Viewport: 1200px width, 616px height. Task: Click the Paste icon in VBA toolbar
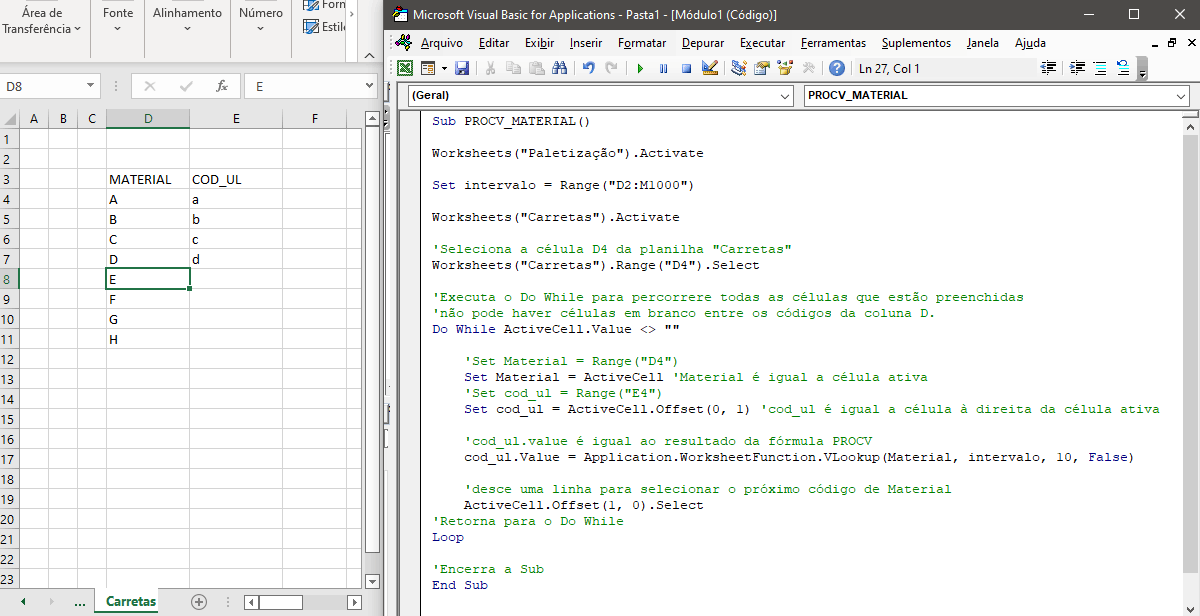[x=536, y=69]
